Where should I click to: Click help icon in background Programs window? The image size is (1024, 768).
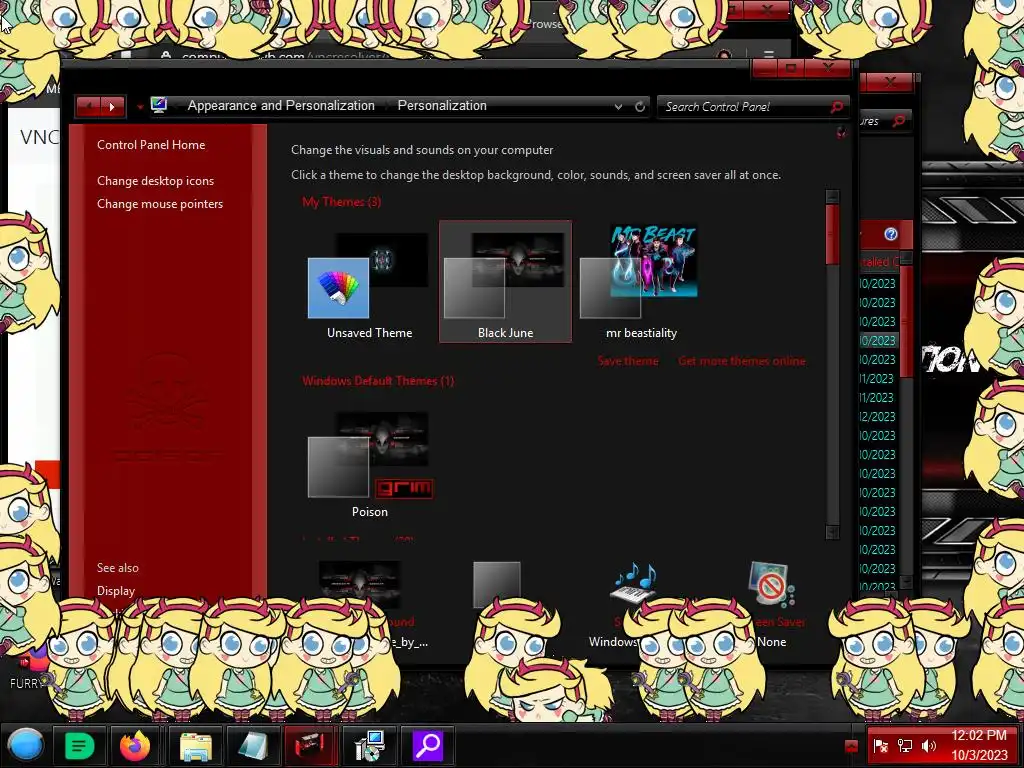coord(891,234)
